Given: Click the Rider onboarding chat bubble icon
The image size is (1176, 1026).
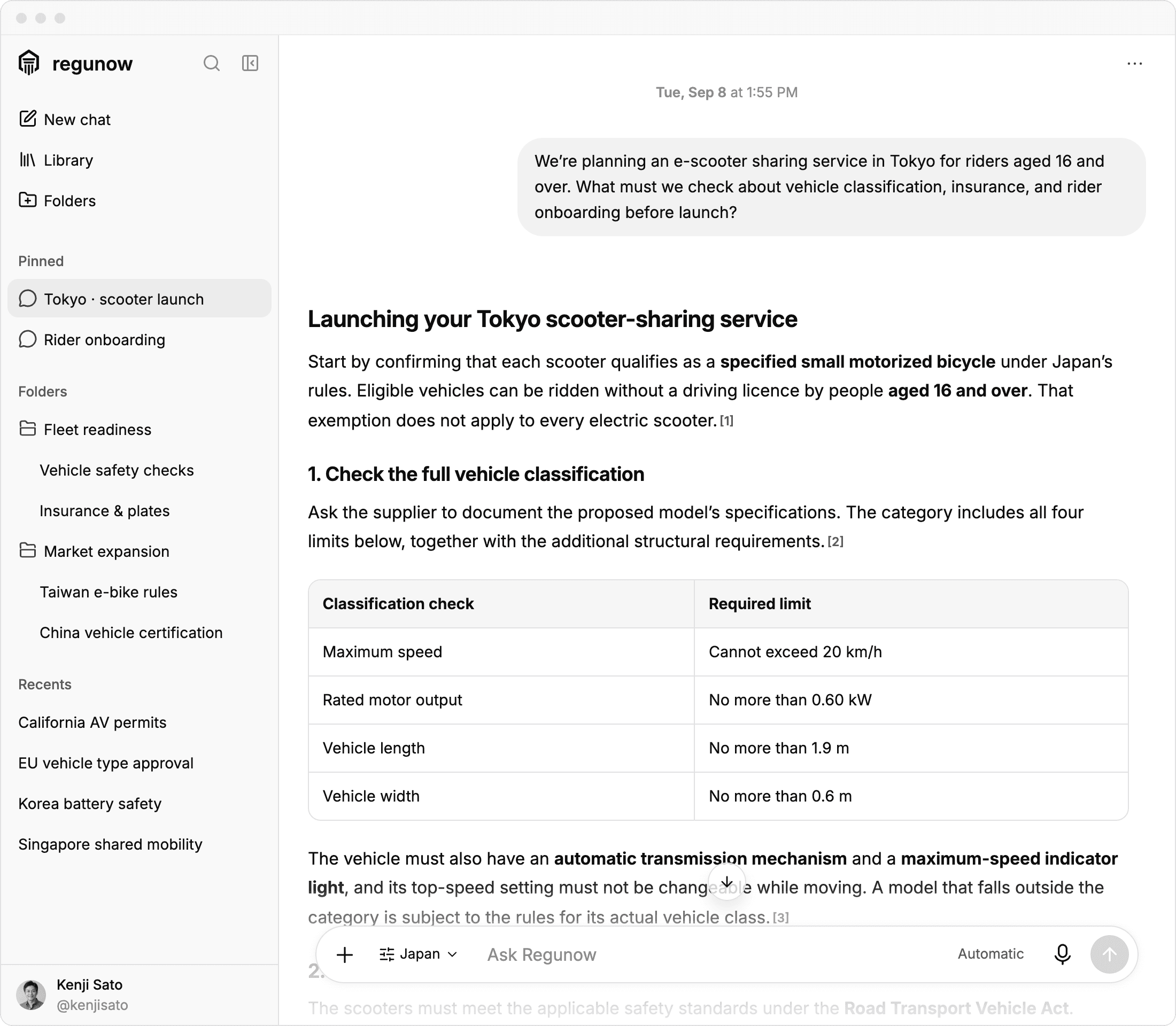Looking at the screenshot, I should click(27, 339).
